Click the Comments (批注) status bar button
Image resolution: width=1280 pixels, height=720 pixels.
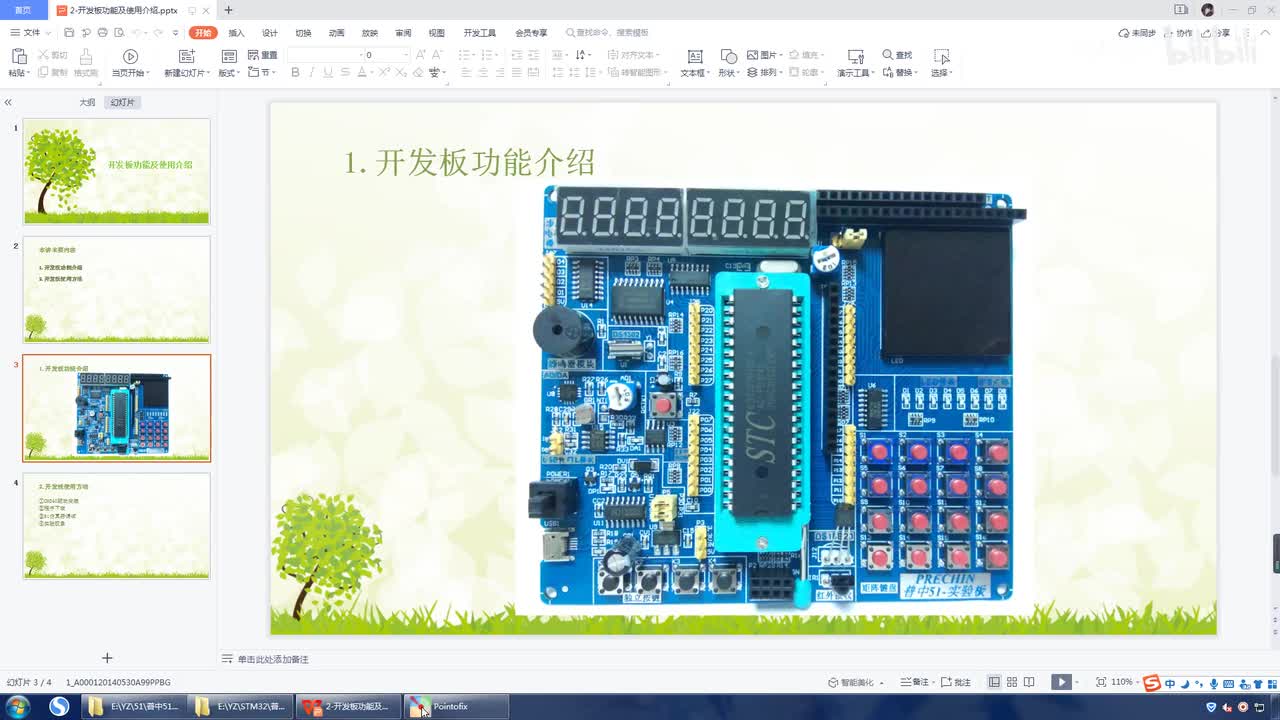coord(956,682)
